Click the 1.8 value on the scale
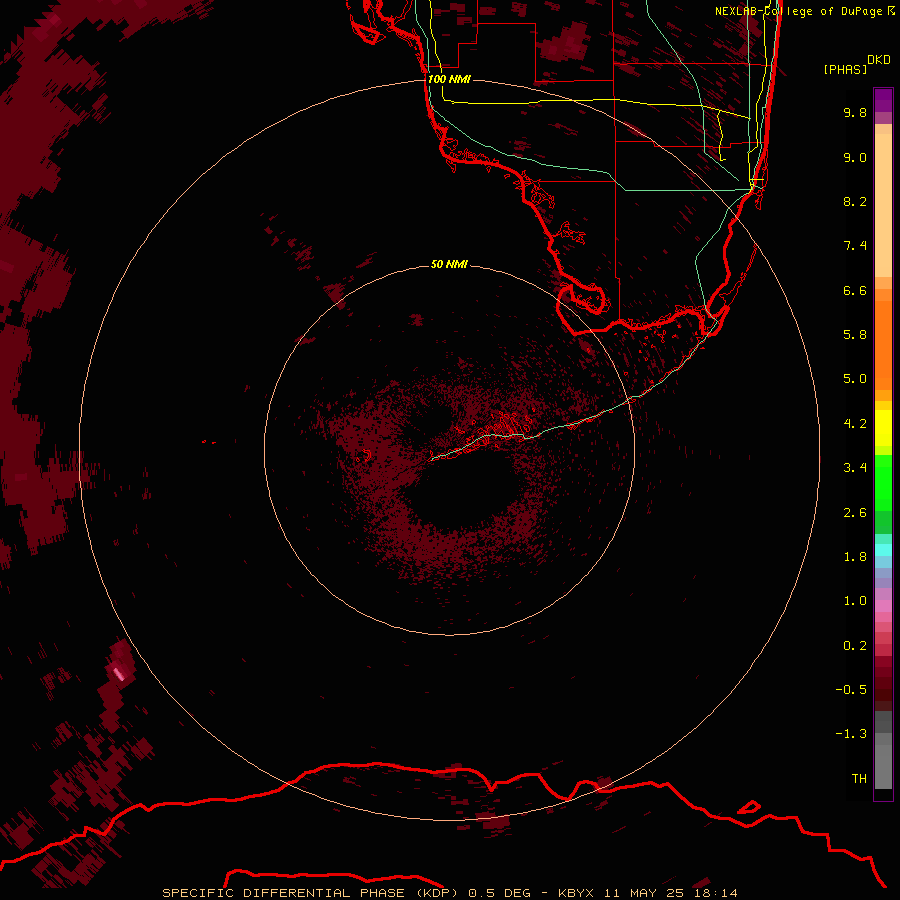900x900 pixels. click(x=855, y=557)
